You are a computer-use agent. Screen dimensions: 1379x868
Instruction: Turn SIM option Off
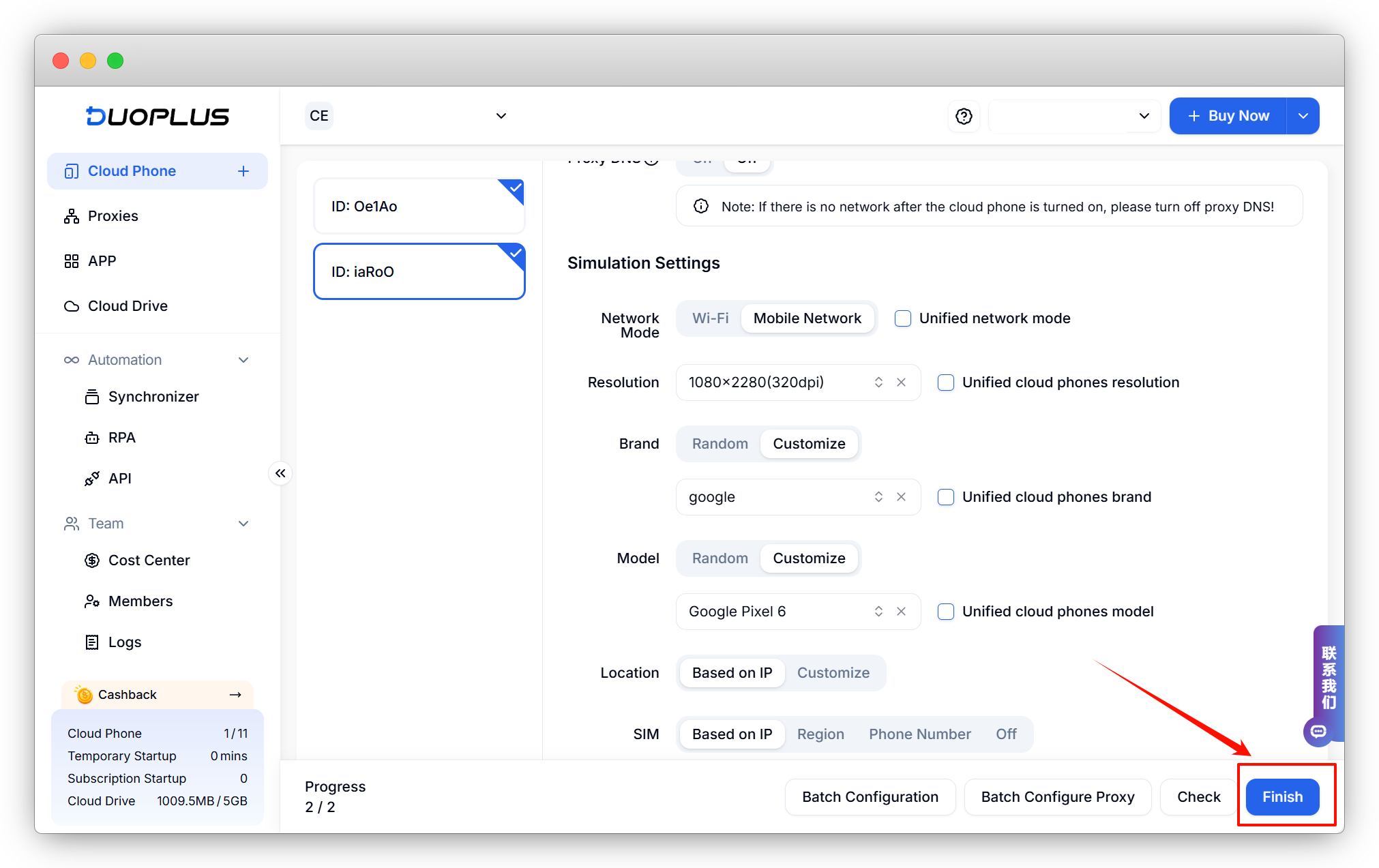point(1006,734)
